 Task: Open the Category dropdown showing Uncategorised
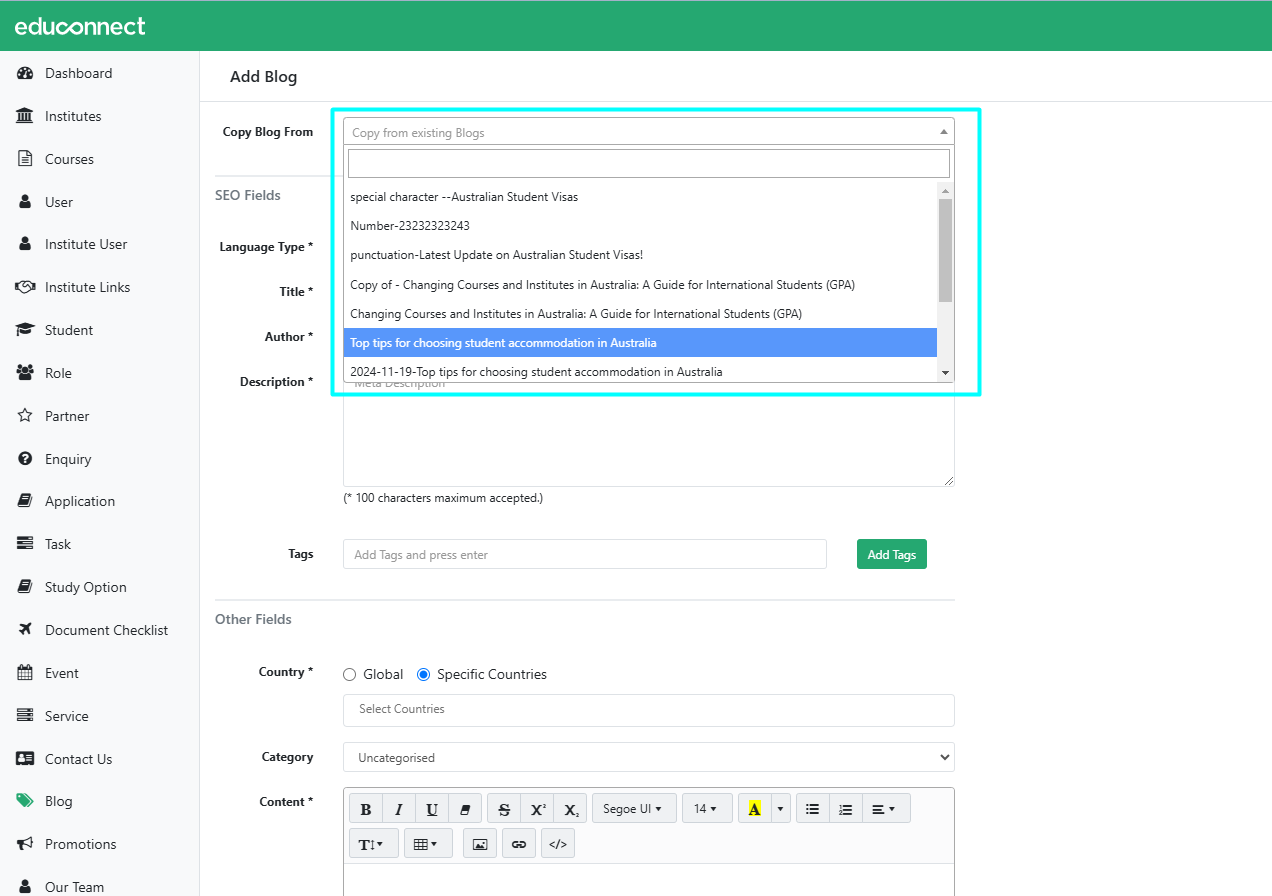coord(648,758)
